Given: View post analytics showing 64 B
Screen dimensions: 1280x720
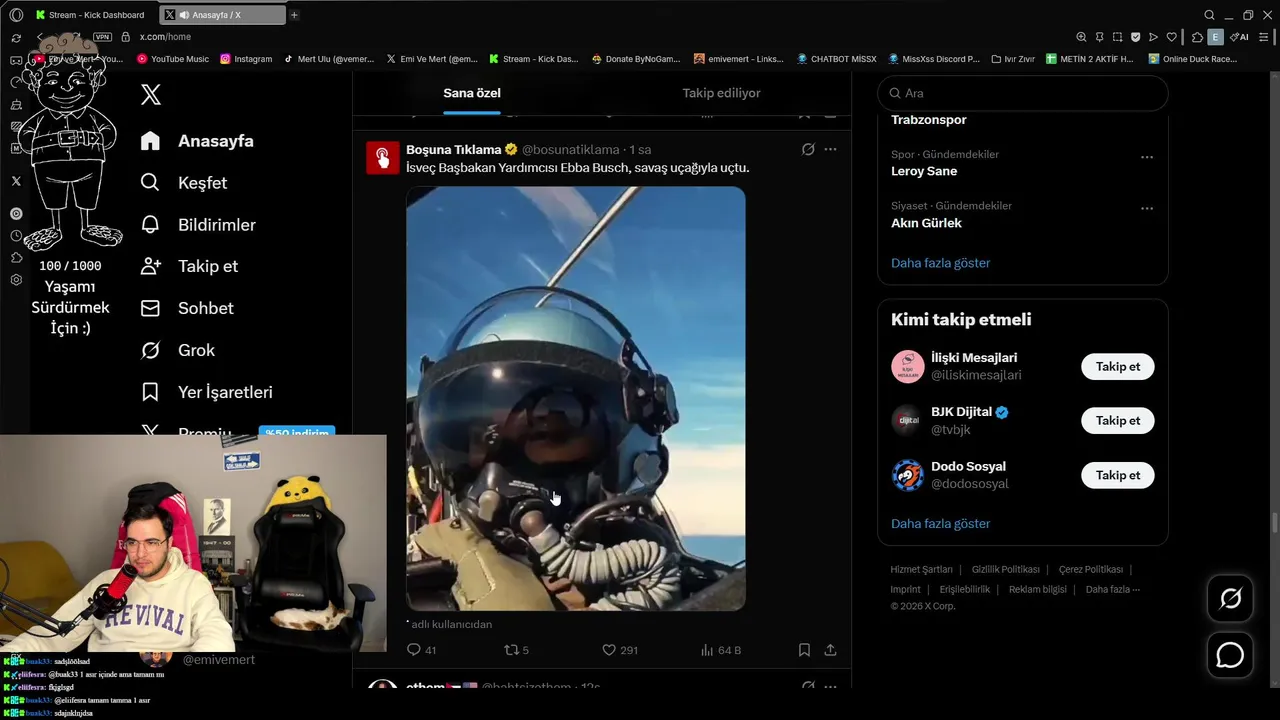Looking at the screenshot, I should tap(721, 650).
